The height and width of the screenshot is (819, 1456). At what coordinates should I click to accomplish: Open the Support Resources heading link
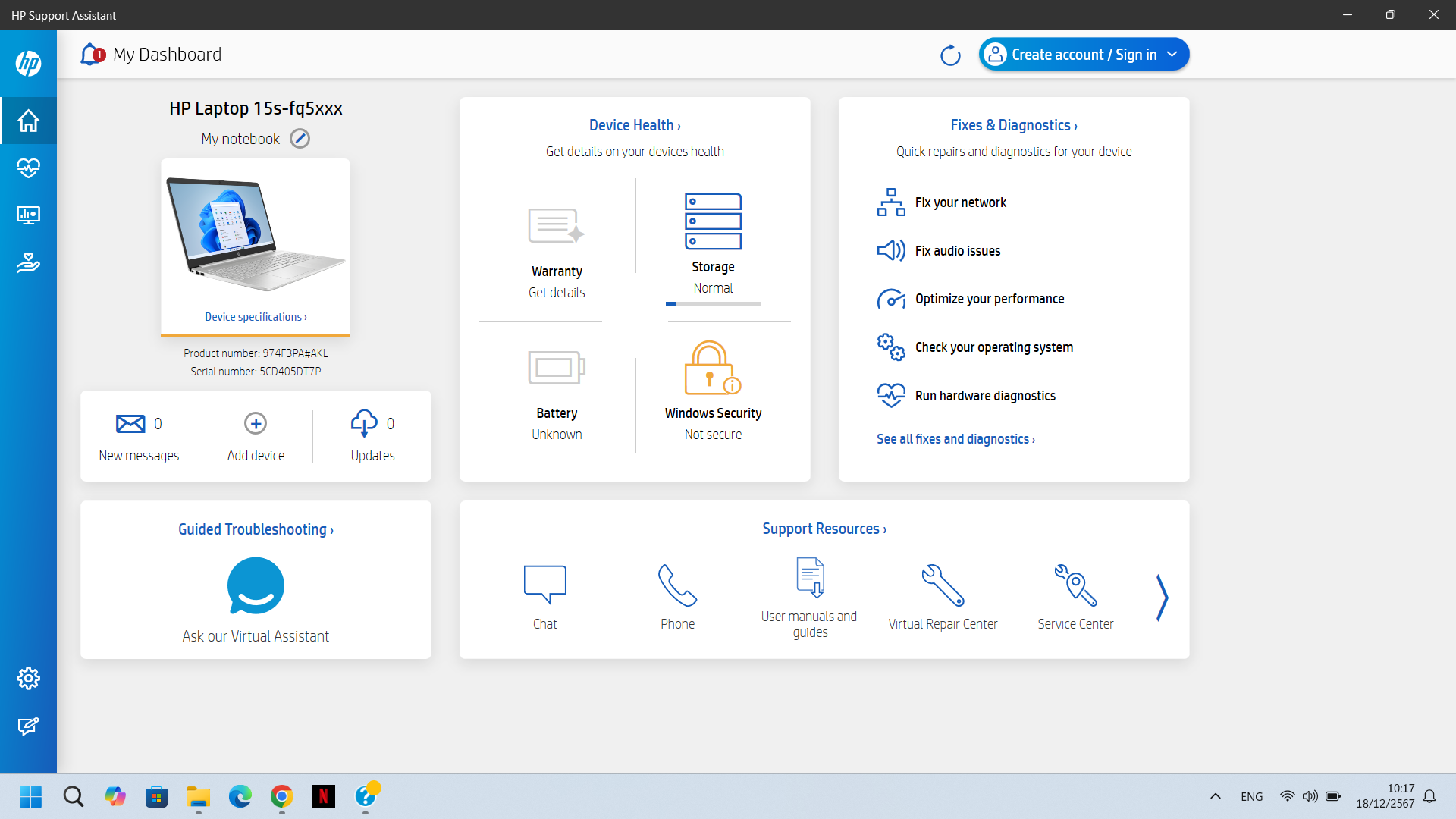pos(824,529)
